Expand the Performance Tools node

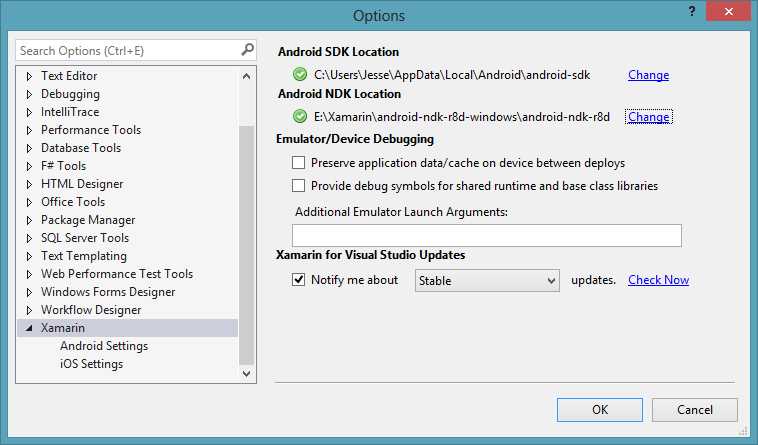tap(29, 130)
